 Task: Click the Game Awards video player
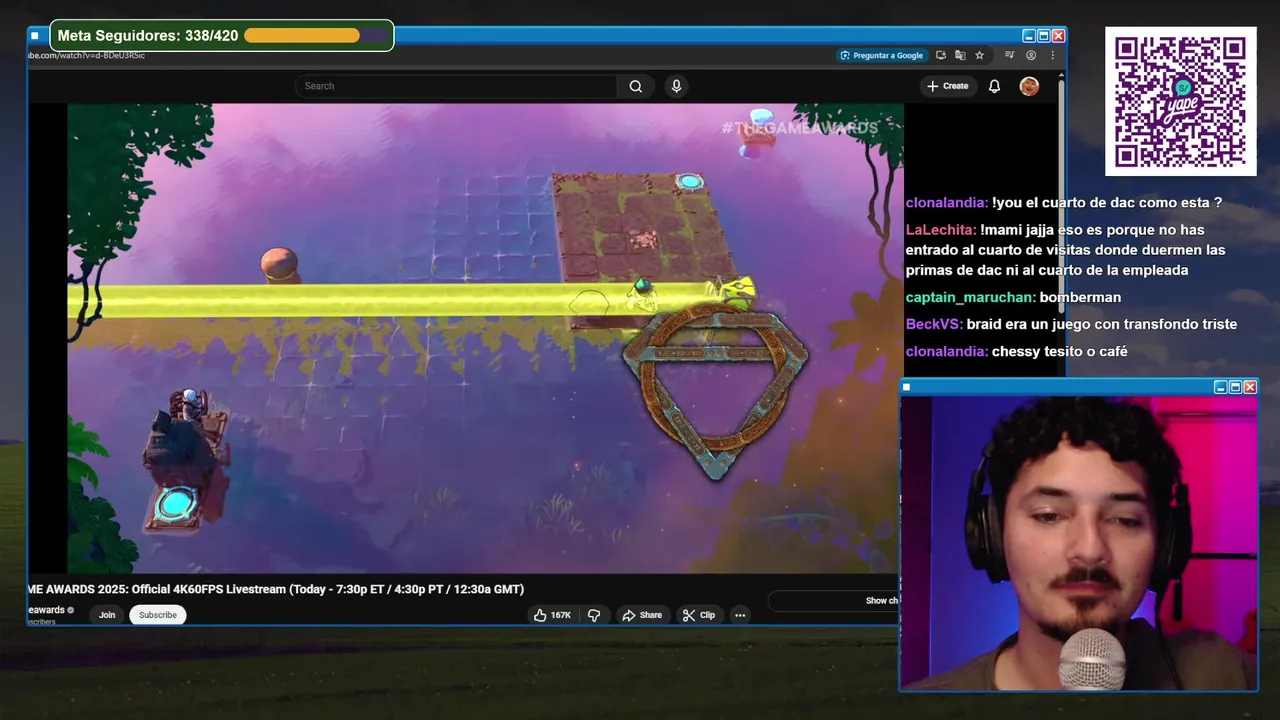pyautogui.click(x=485, y=338)
